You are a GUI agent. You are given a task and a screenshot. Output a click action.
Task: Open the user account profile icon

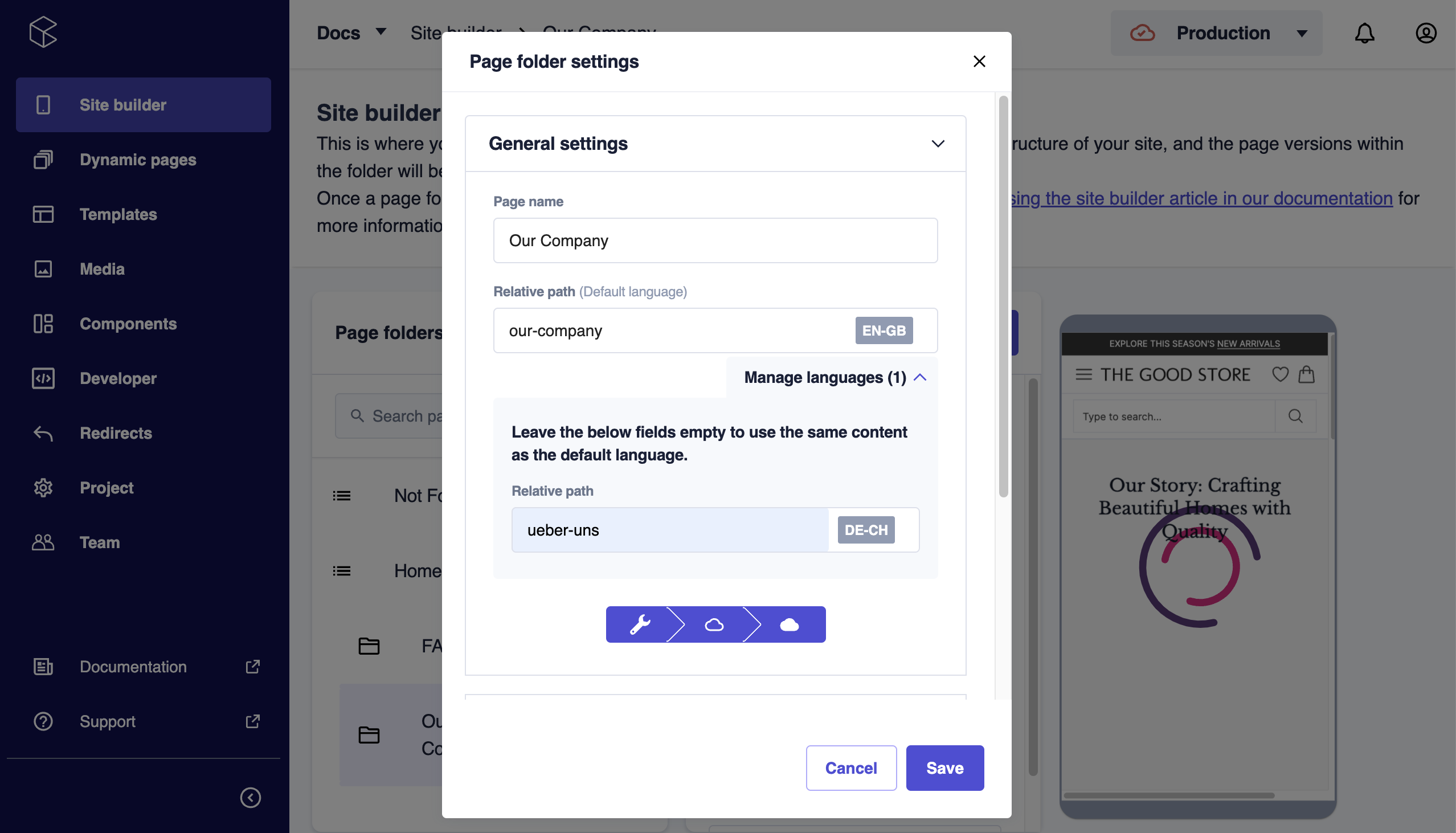[x=1426, y=33]
